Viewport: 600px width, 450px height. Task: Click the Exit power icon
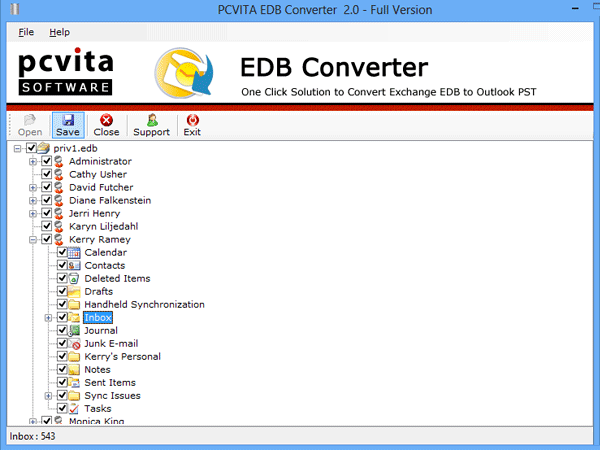click(x=192, y=120)
